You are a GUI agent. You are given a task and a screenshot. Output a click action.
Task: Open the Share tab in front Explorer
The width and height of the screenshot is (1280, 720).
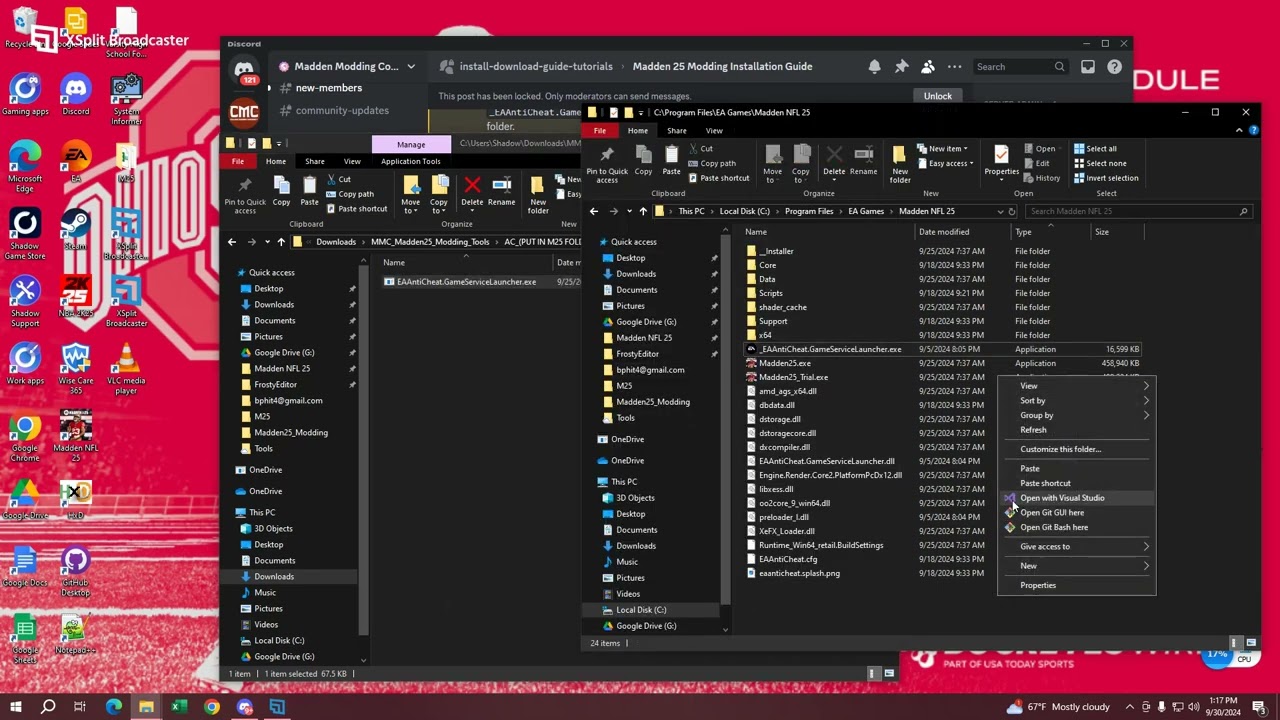(676, 131)
